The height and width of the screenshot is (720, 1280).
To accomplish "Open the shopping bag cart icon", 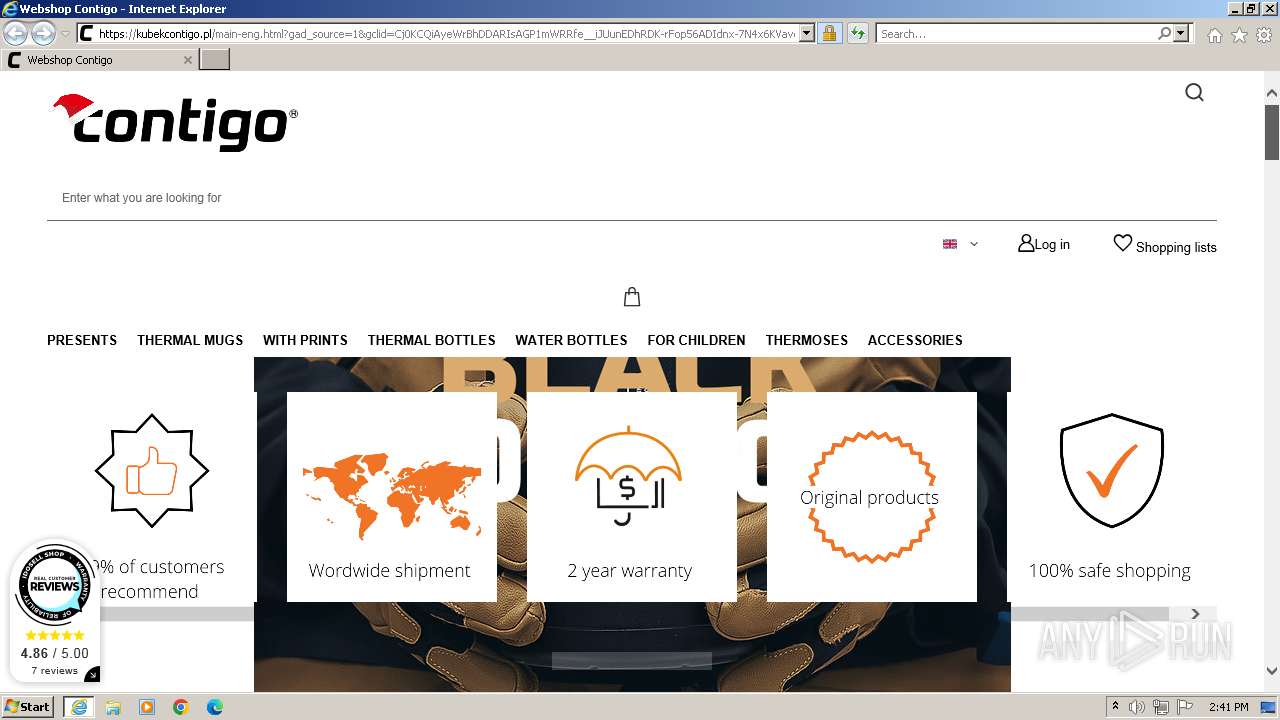I will (x=632, y=297).
